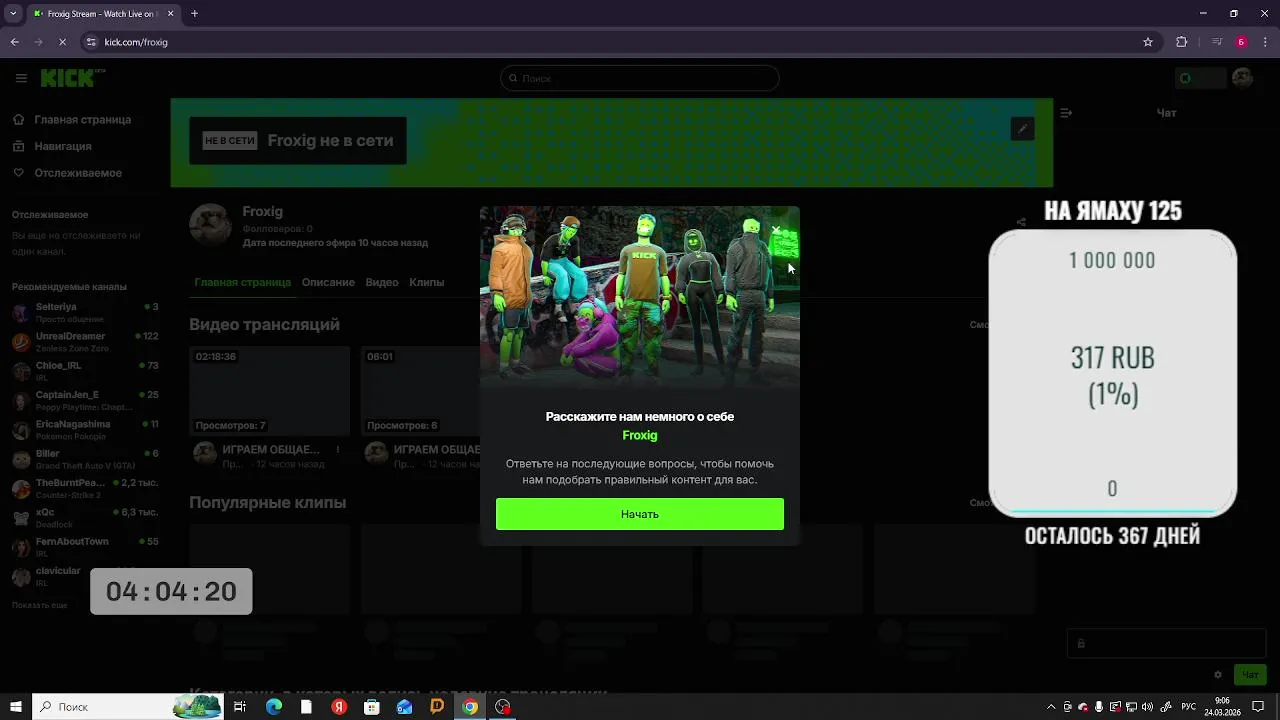Open the Windows notification center icon
This screenshot has height=720, width=1280.
coord(1258,707)
